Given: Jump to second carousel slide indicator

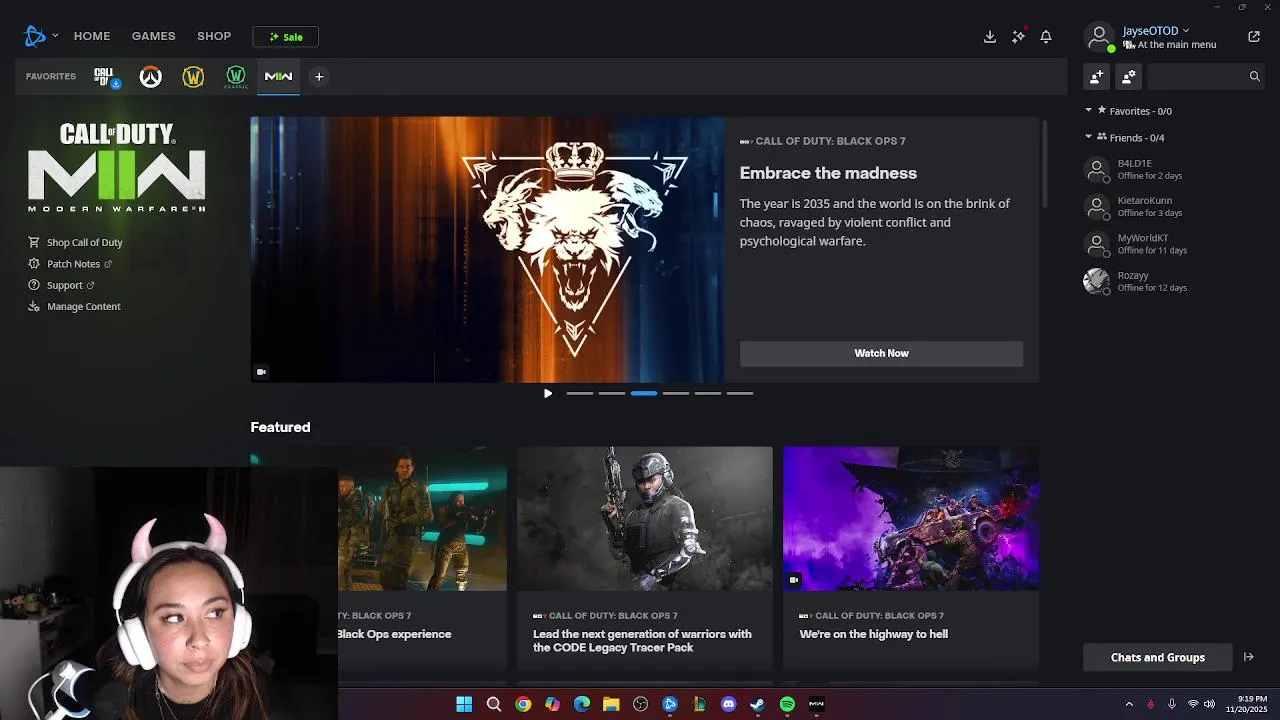Looking at the screenshot, I should (612, 393).
